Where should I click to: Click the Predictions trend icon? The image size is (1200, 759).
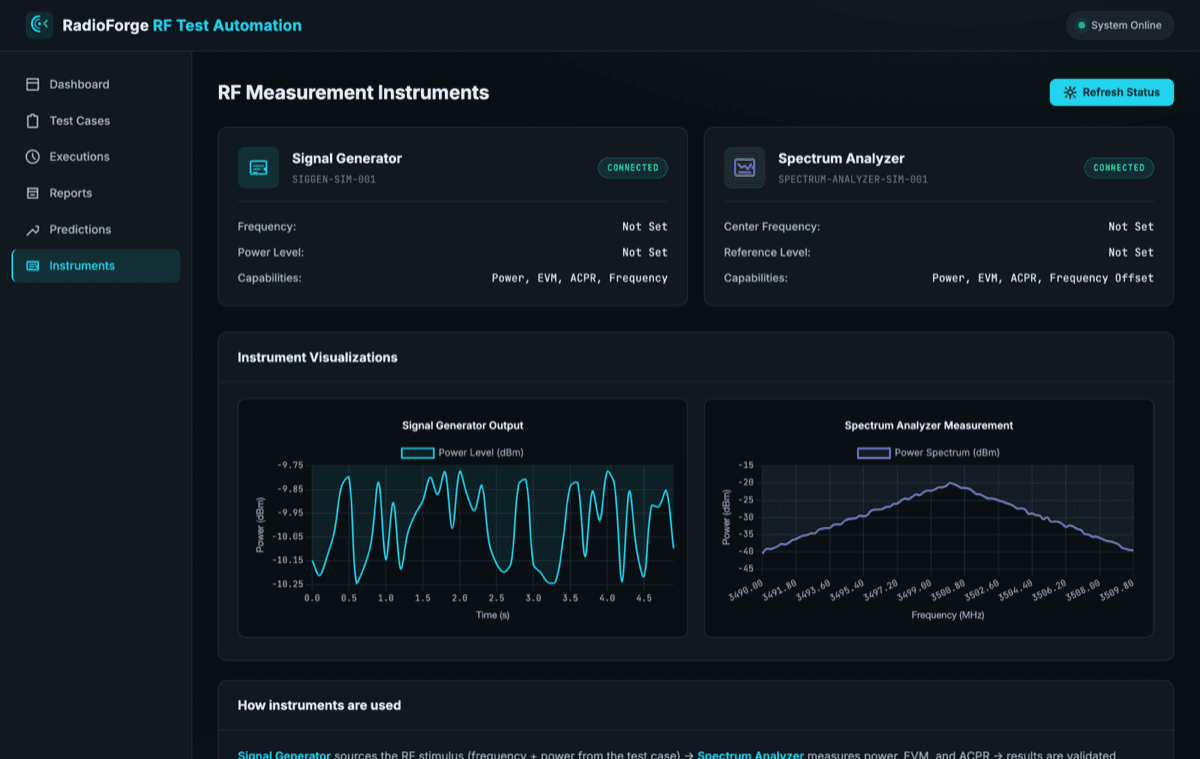pos(32,230)
